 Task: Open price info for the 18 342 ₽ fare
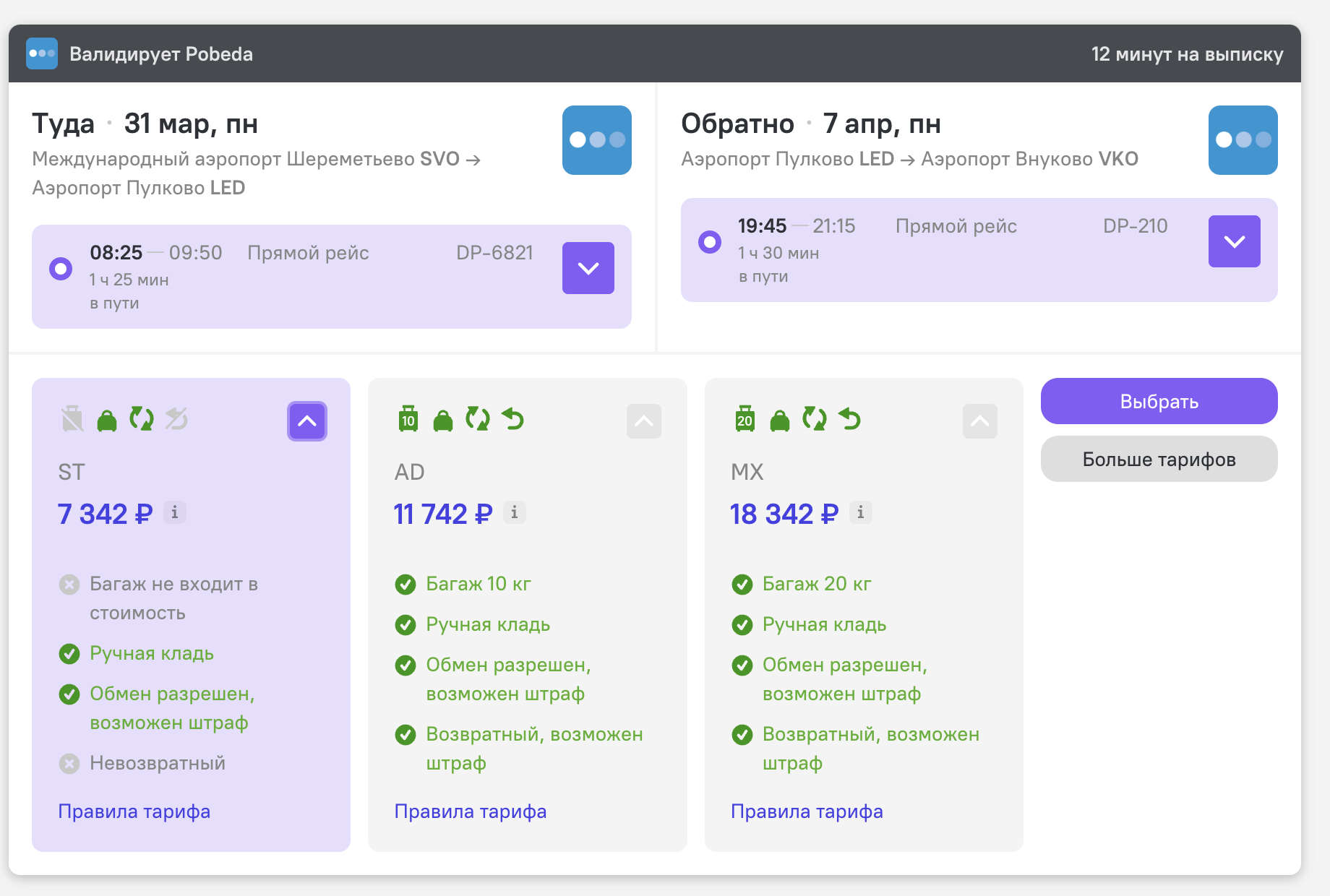[x=860, y=512]
